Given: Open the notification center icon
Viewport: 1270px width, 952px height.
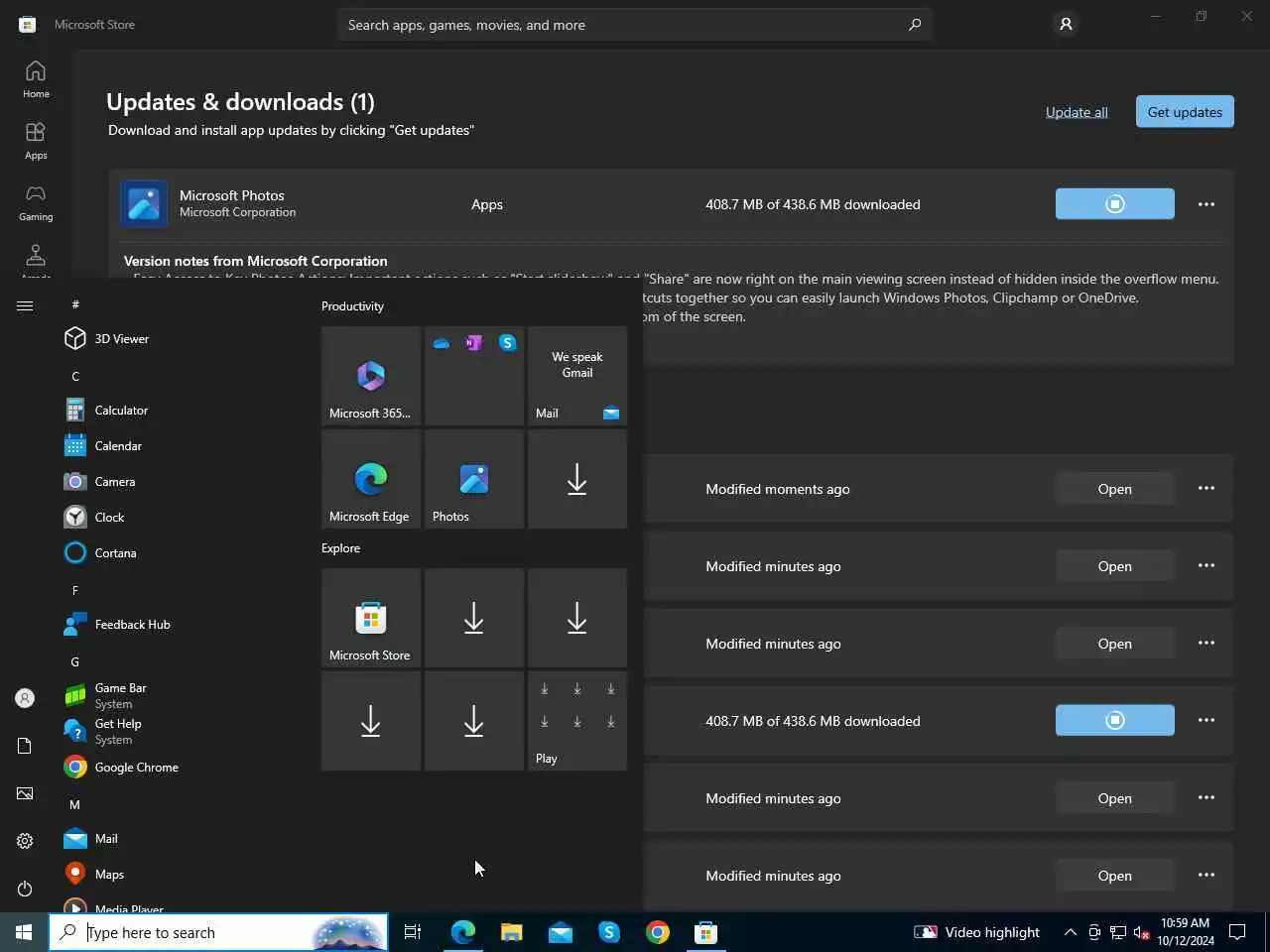Looking at the screenshot, I should click(1237, 932).
